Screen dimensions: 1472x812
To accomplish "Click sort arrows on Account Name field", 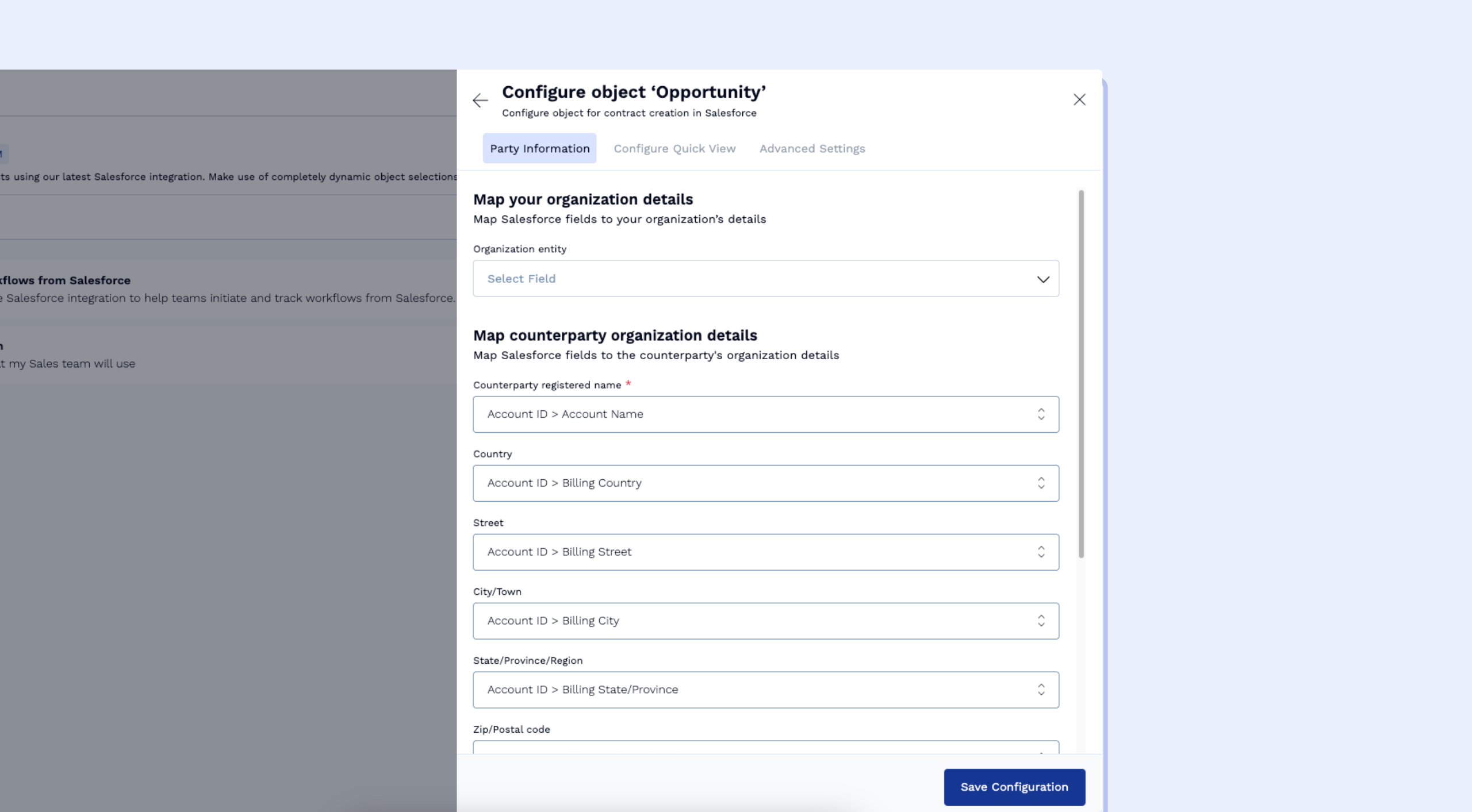I will tap(1041, 414).
